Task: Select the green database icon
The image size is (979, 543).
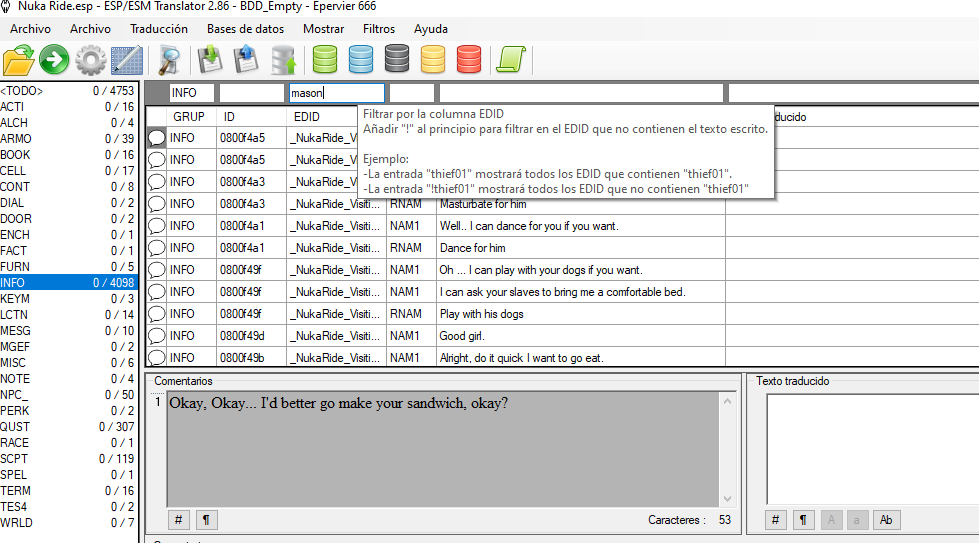Action: (325, 59)
